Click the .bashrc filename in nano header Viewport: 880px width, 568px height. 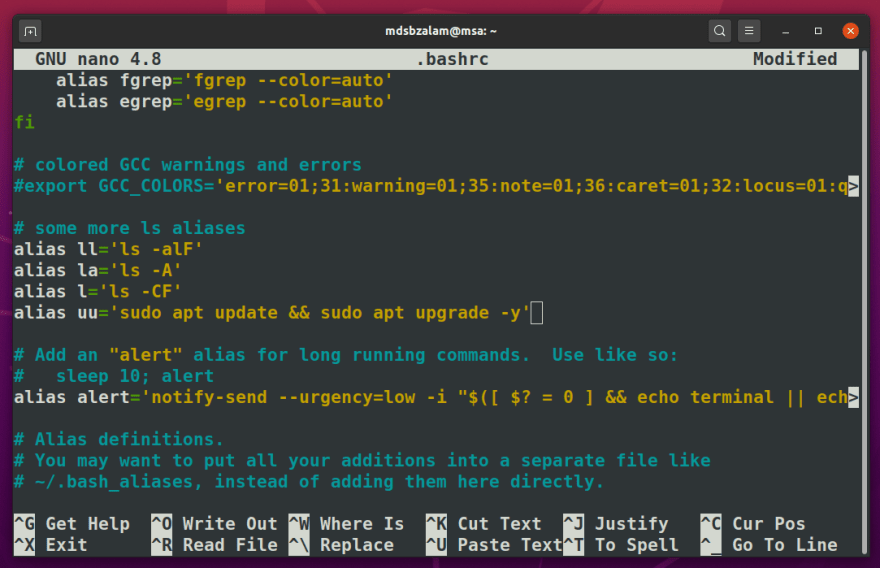coord(452,59)
